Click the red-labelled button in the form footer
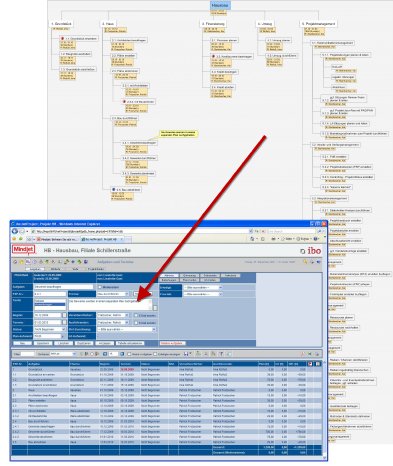Image resolution: width=393 pixels, height=466 pixels. click(172, 343)
